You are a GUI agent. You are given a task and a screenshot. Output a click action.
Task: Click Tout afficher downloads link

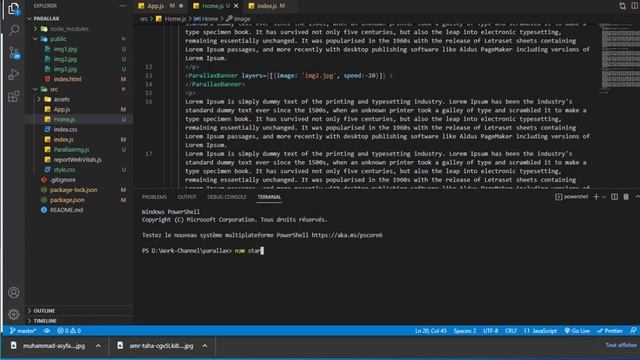point(621,345)
